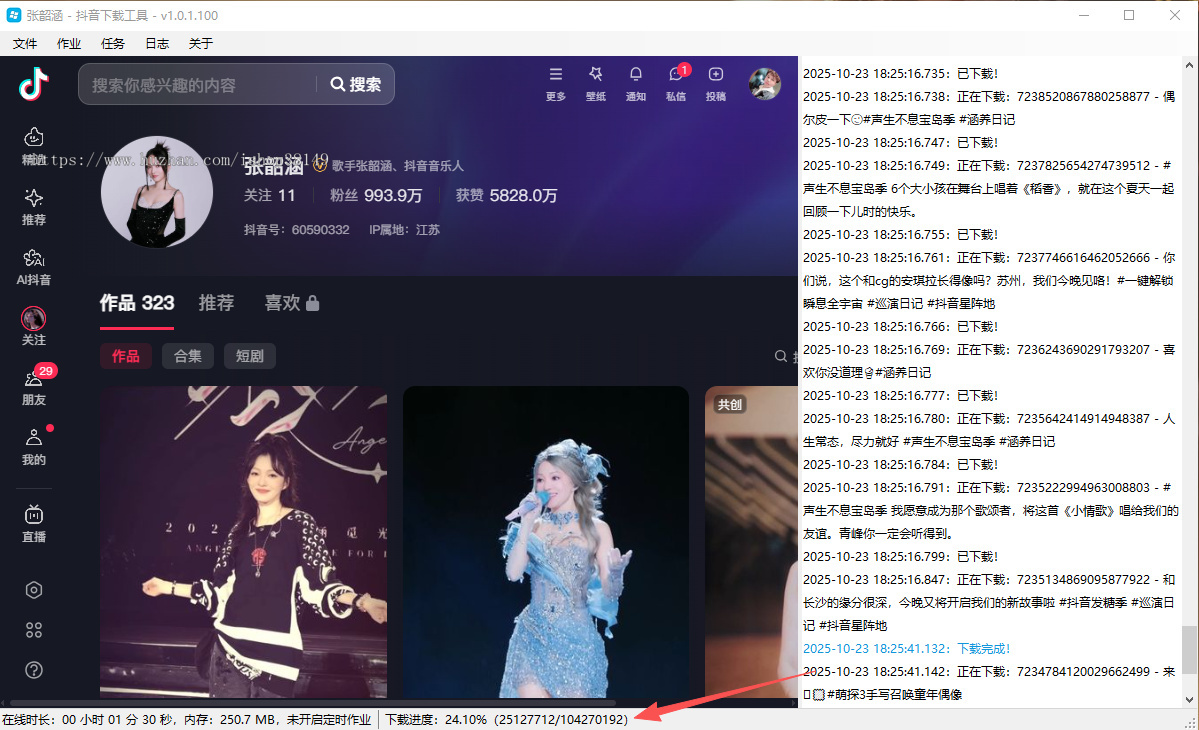Click log entry 7238520867880258877
The height and width of the screenshot is (730, 1199).
pyautogui.click(x=989, y=108)
